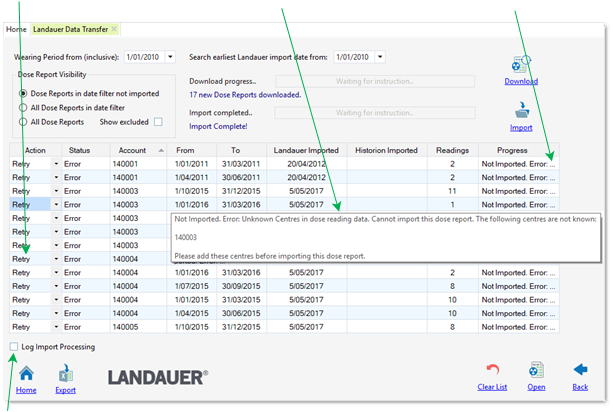
Task: Close the Landauer Data Transfer tab
Action: pyautogui.click(x=114, y=29)
